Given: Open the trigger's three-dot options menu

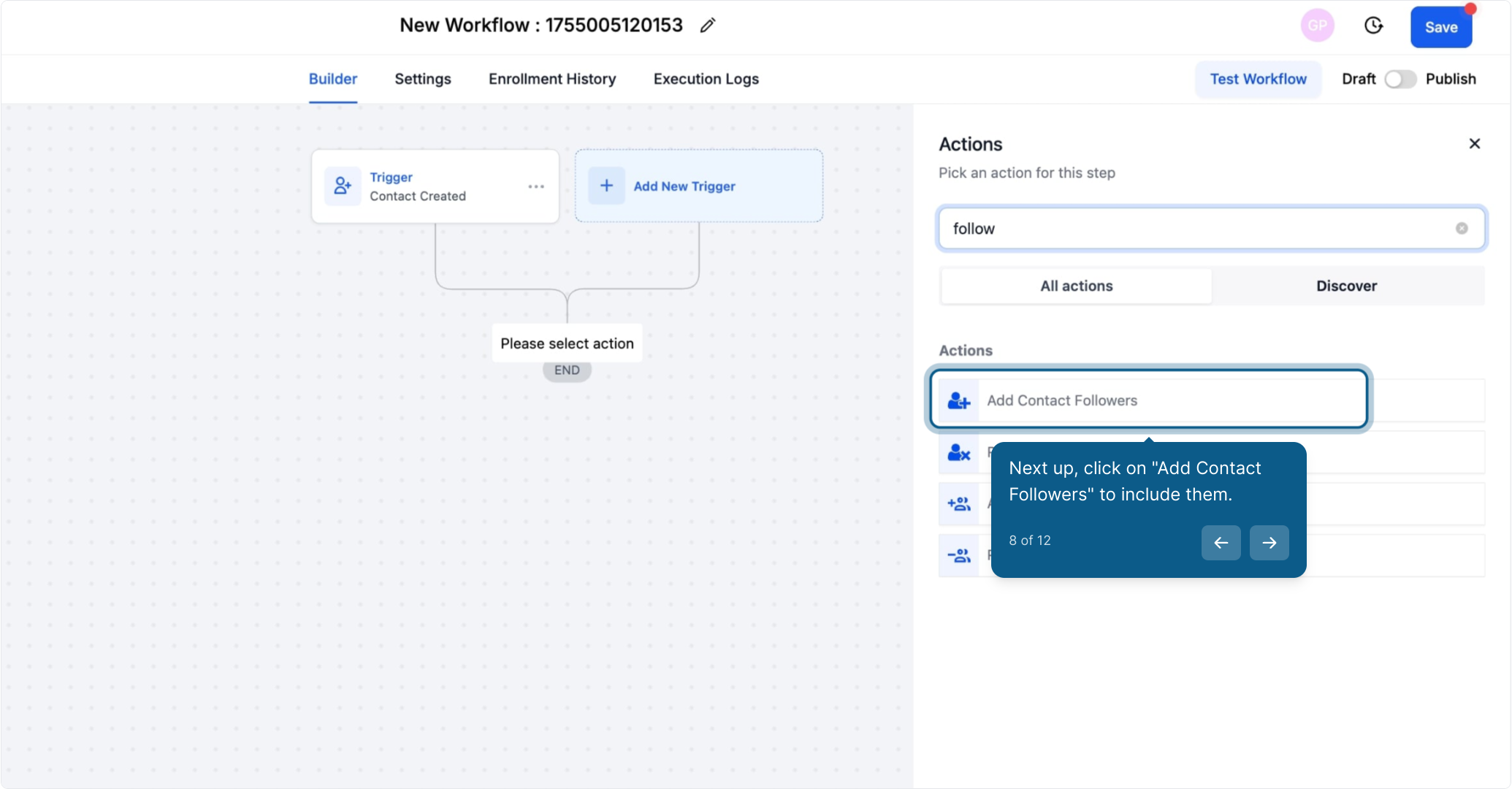Looking at the screenshot, I should coord(536,186).
